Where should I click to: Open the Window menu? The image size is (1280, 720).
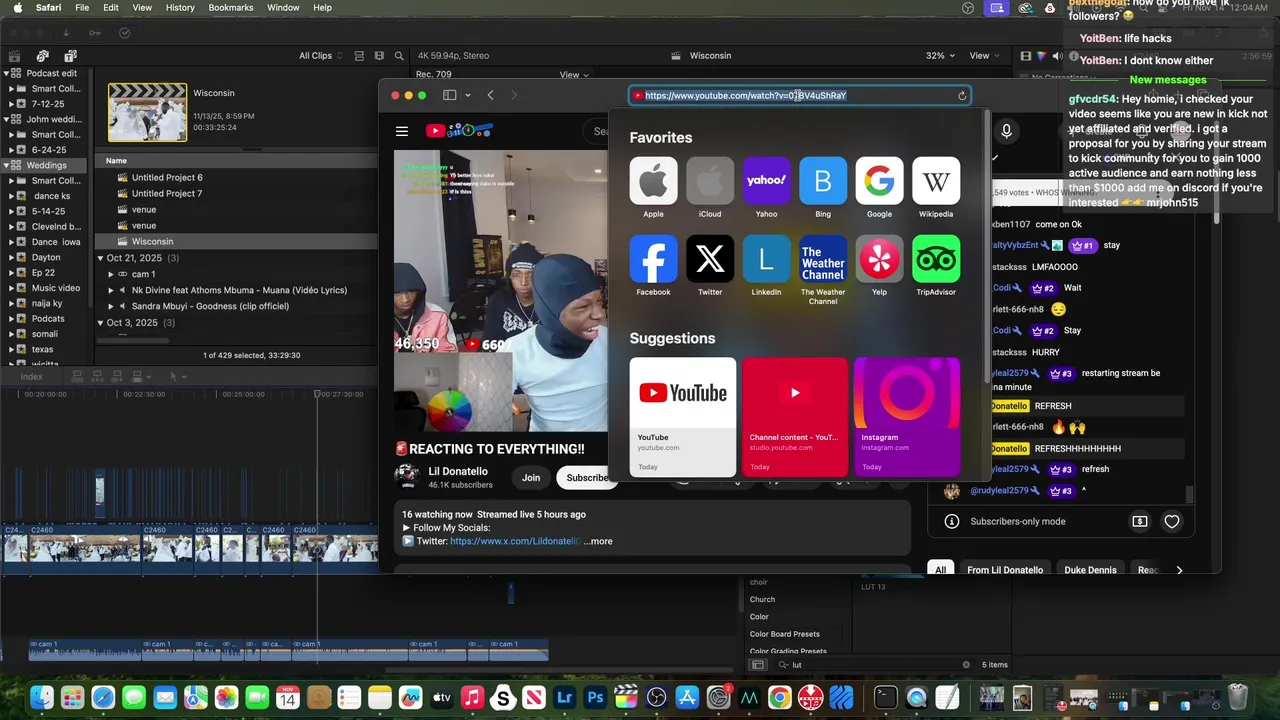[283, 8]
